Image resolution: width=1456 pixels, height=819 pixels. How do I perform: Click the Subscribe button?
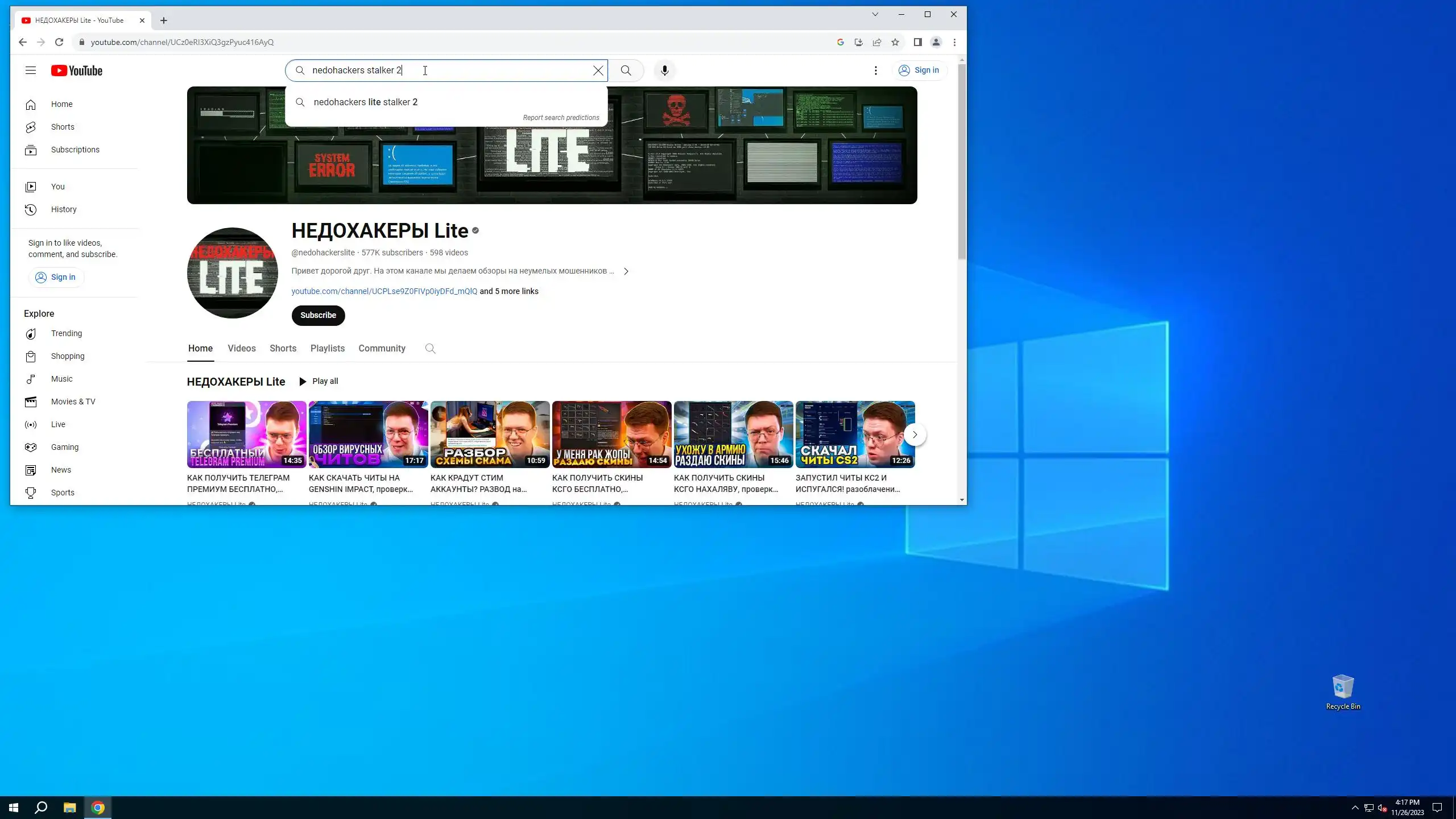click(x=318, y=315)
